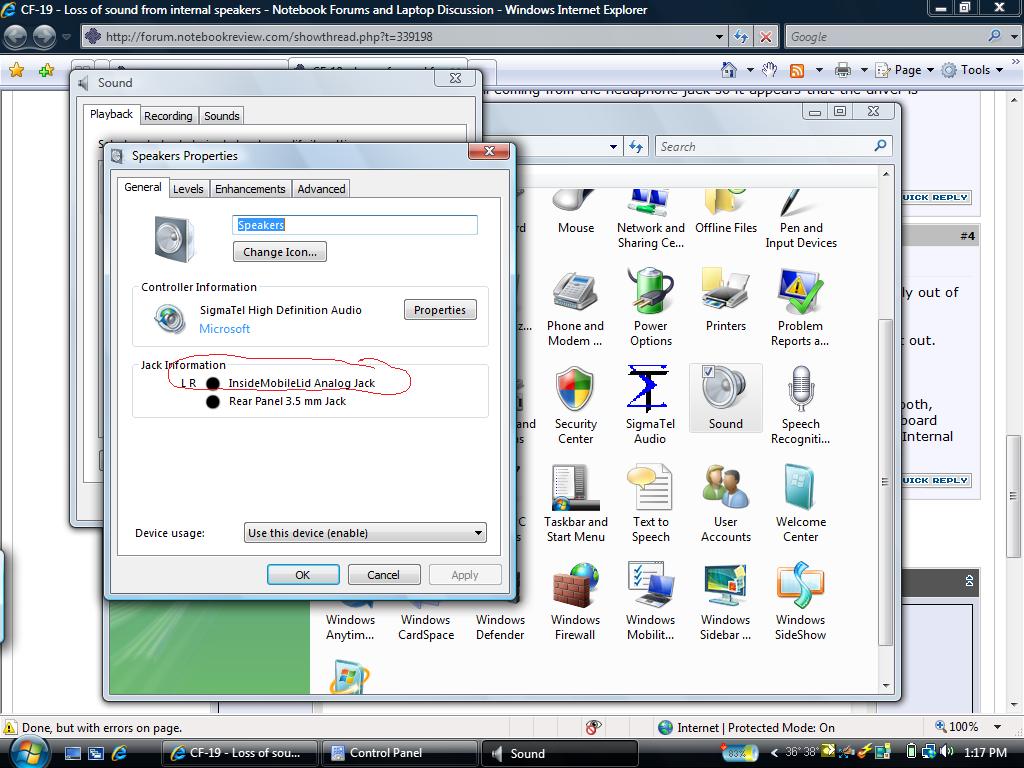Click the Sound taskbar button
The height and width of the screenshot is (768, 1024).
(560, 753)
